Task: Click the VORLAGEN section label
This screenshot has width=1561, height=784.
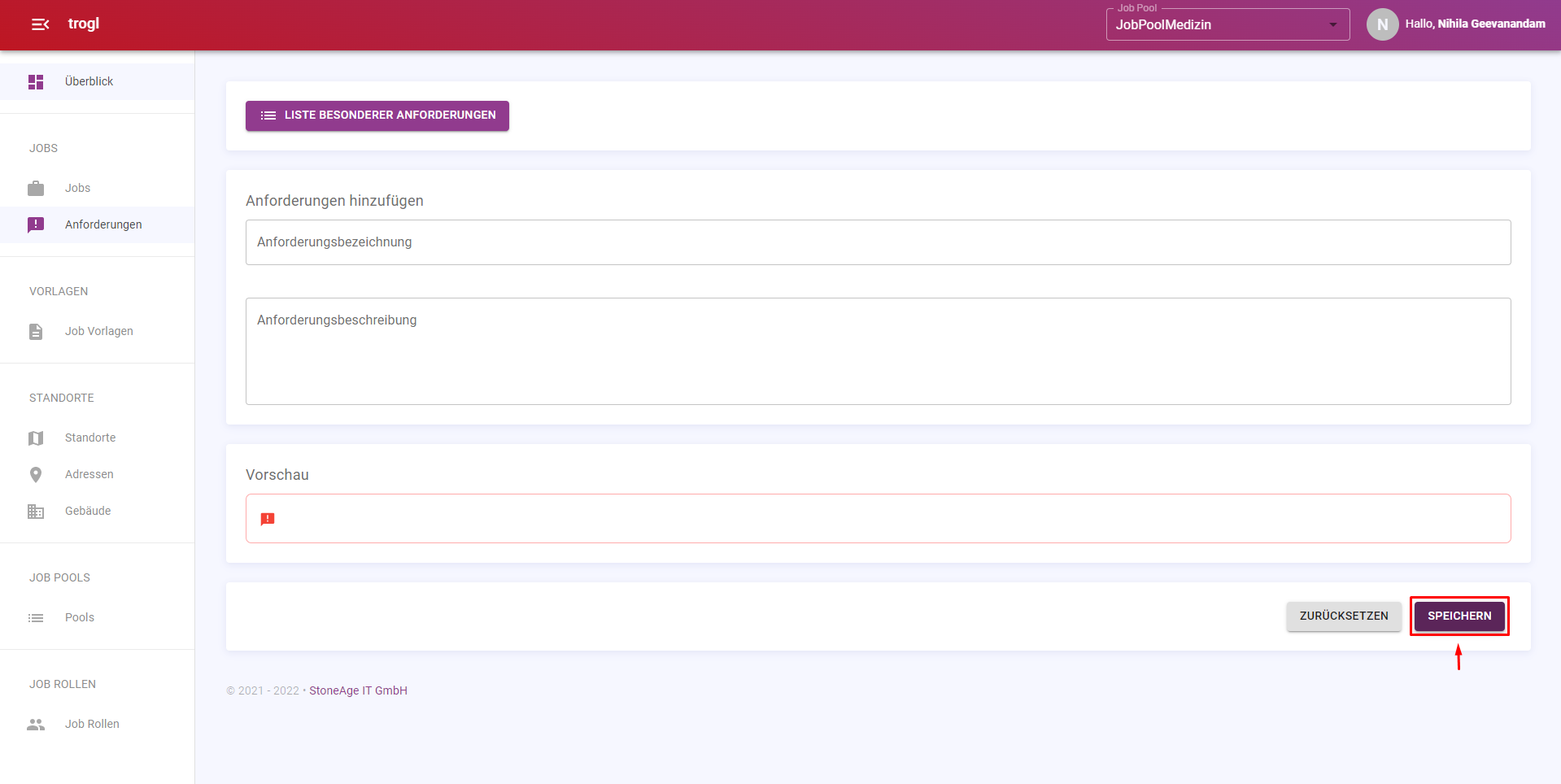Action: point(59,291)
